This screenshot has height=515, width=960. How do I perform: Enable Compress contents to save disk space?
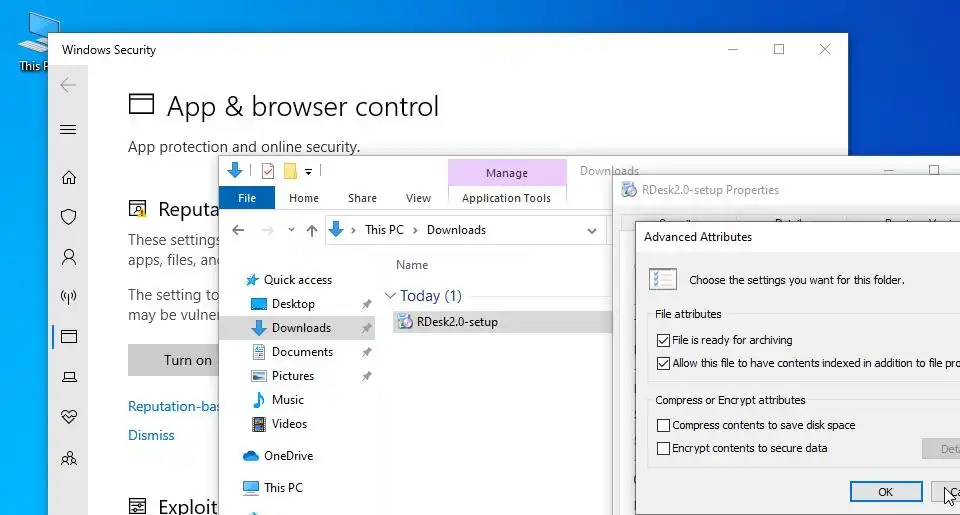662,425
